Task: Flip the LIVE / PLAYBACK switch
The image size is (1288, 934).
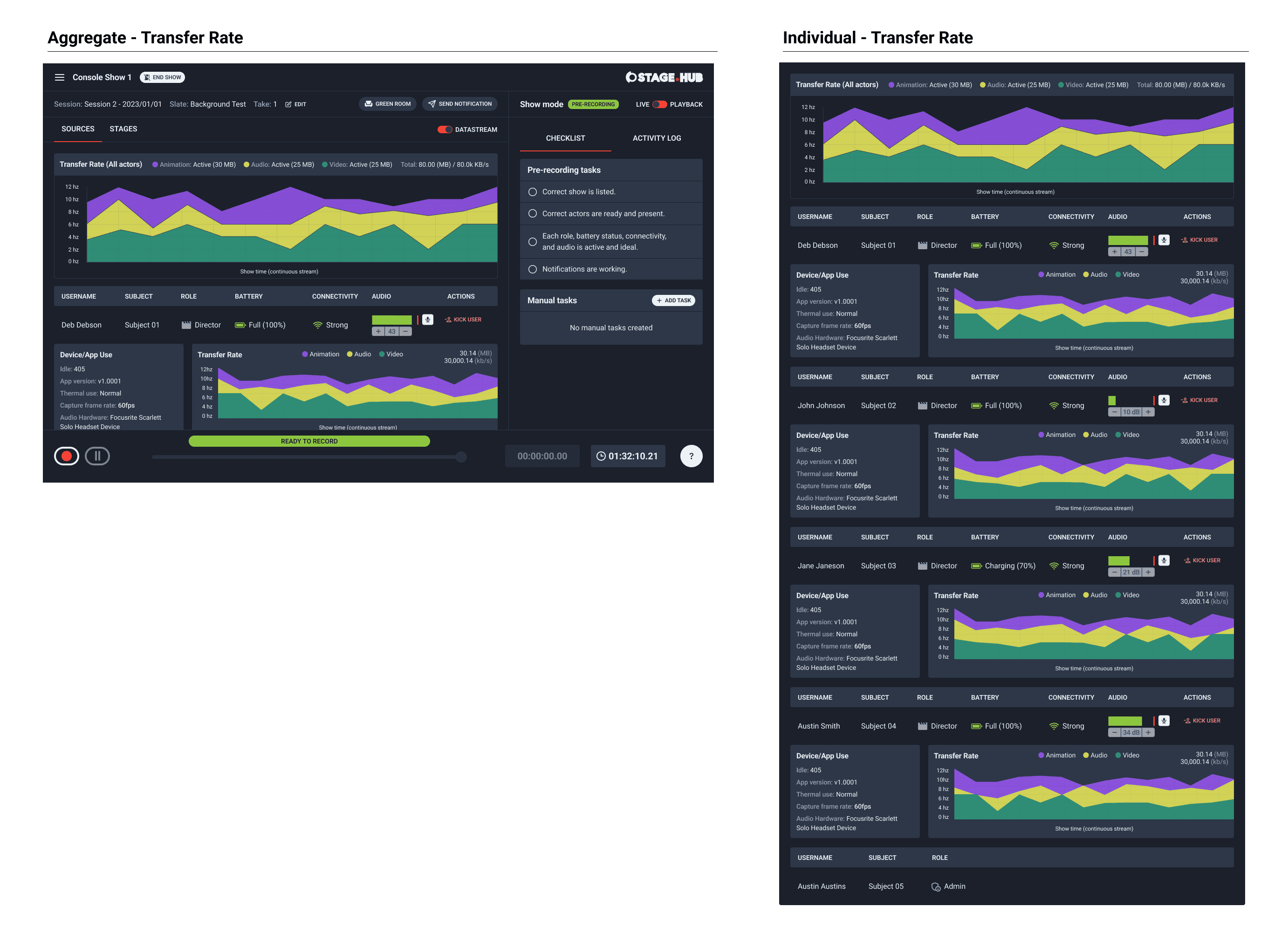Action: click(x=659, y=104)
